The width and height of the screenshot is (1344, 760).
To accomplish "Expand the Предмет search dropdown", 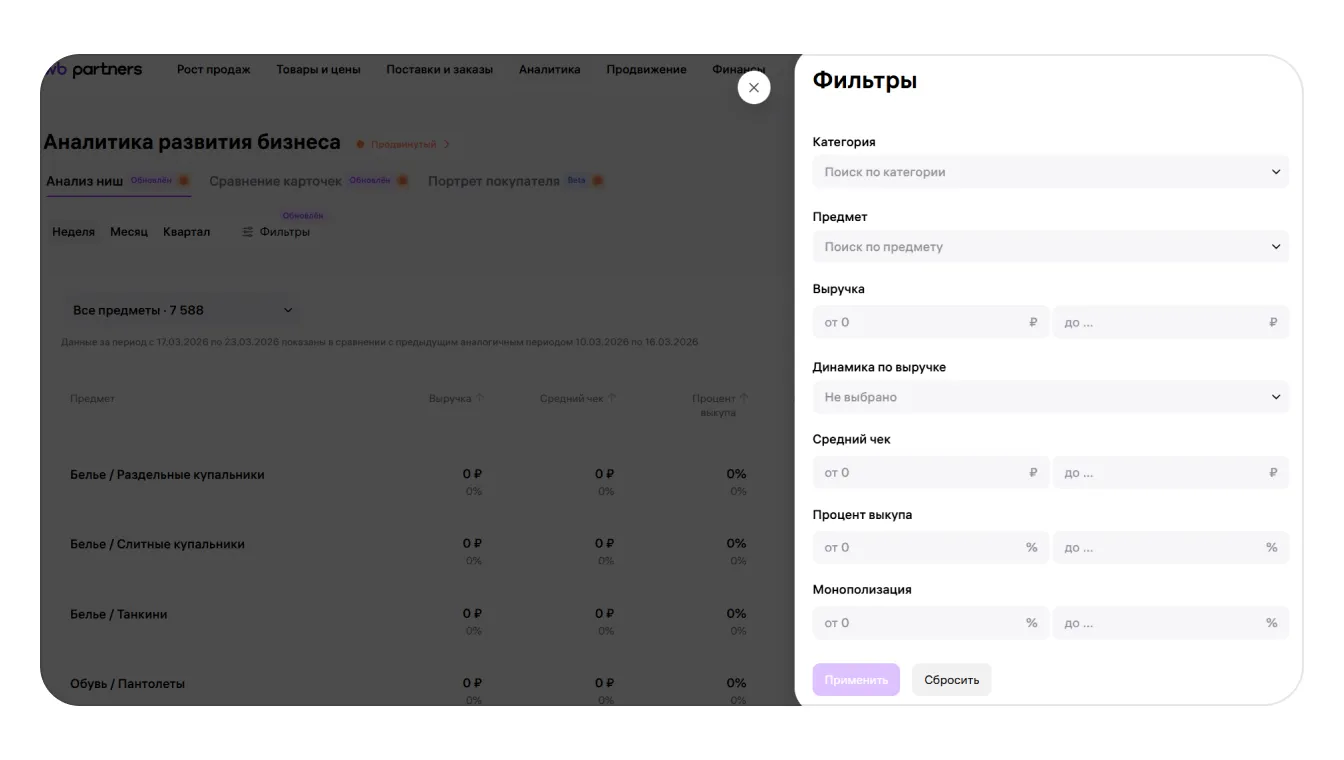I will [x=1050, y=247].
